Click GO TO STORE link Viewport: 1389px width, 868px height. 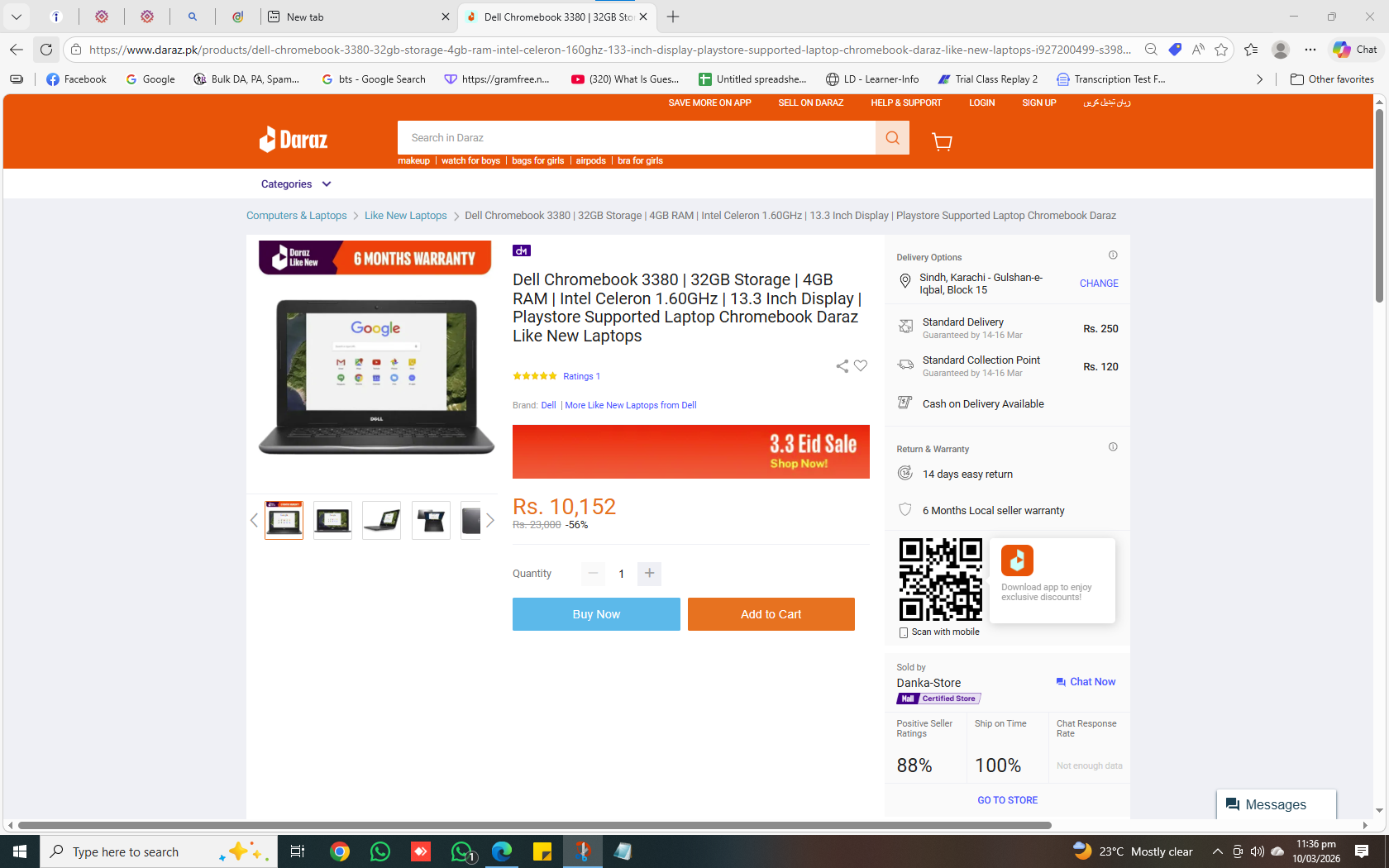tap(1007, 800)
